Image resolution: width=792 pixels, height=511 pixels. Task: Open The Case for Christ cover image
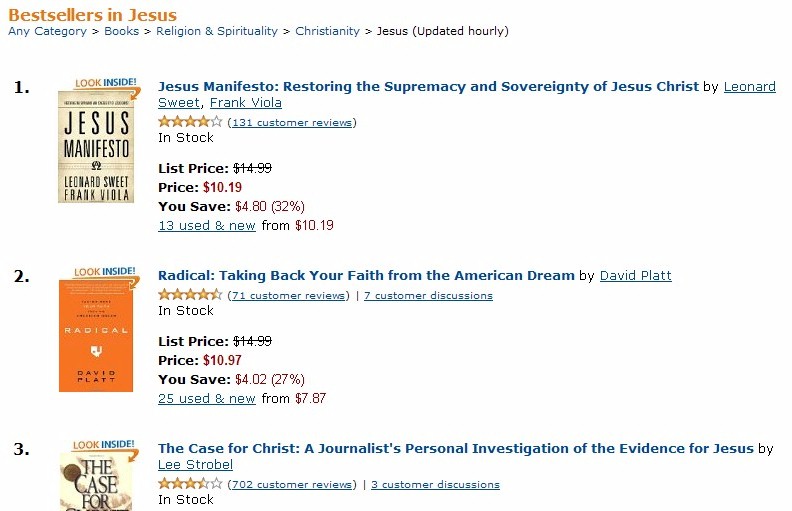pyautogui.click(x=96, y=482)
